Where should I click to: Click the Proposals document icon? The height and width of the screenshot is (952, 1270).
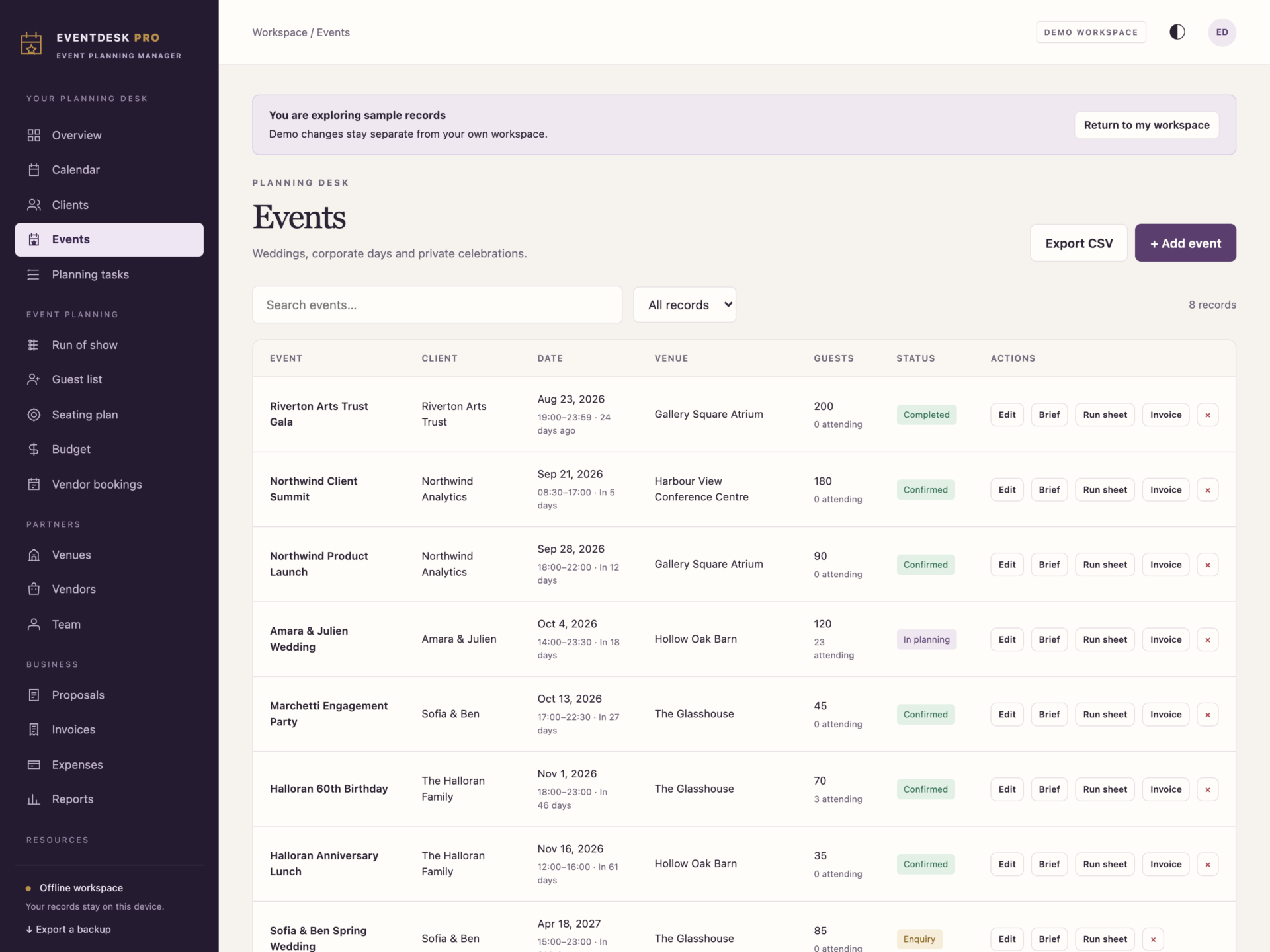(x=34, y=695)
